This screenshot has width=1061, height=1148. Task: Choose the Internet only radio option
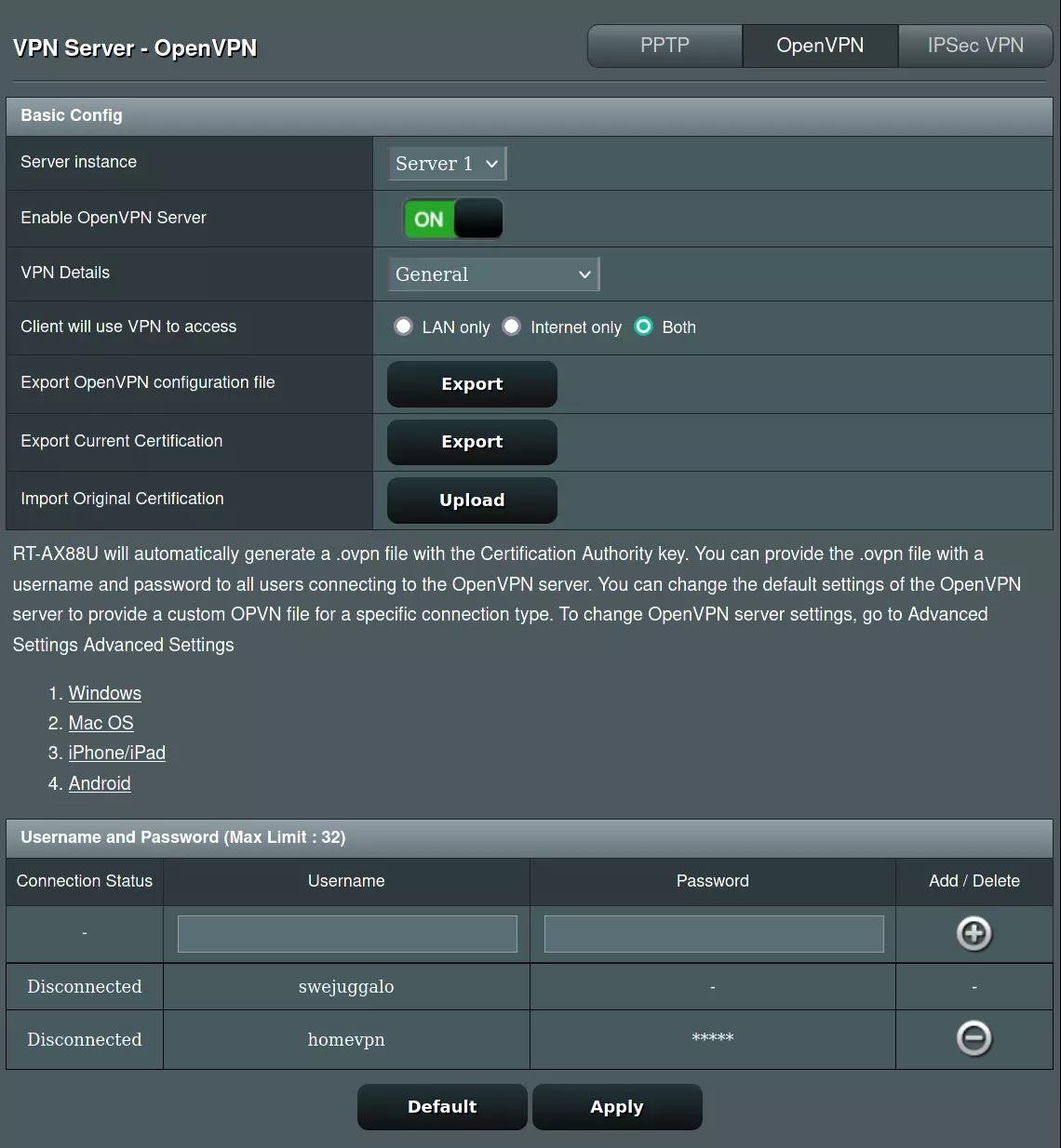pyautogui.click(x=512, y=327)
